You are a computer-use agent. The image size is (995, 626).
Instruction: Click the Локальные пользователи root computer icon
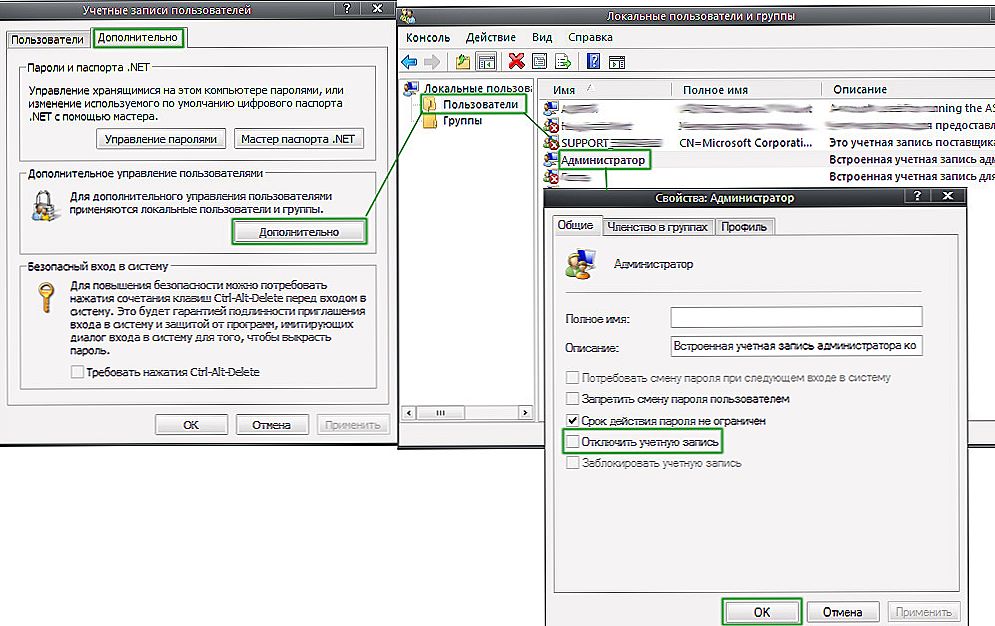tap(411, 89)
